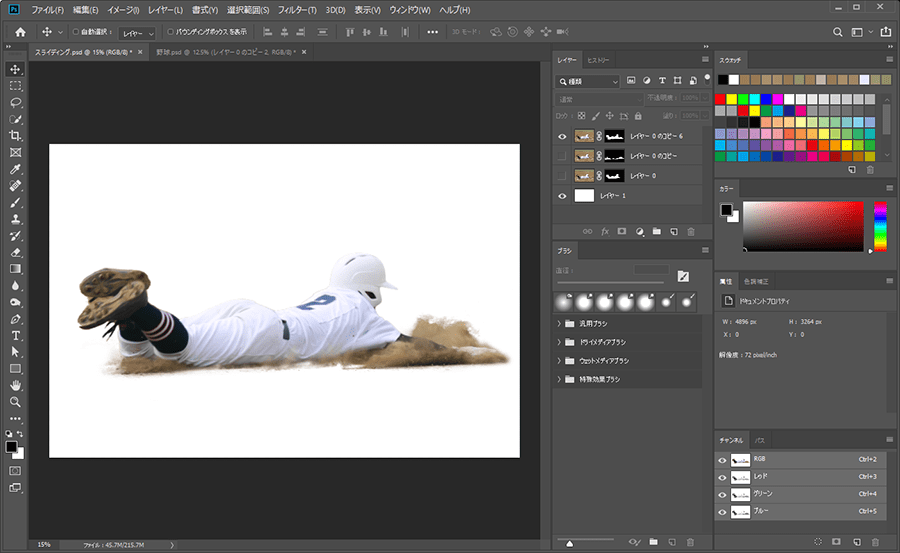Click the Home button in options bar
This screenshot has width=900, height=553.
point(19,32)
